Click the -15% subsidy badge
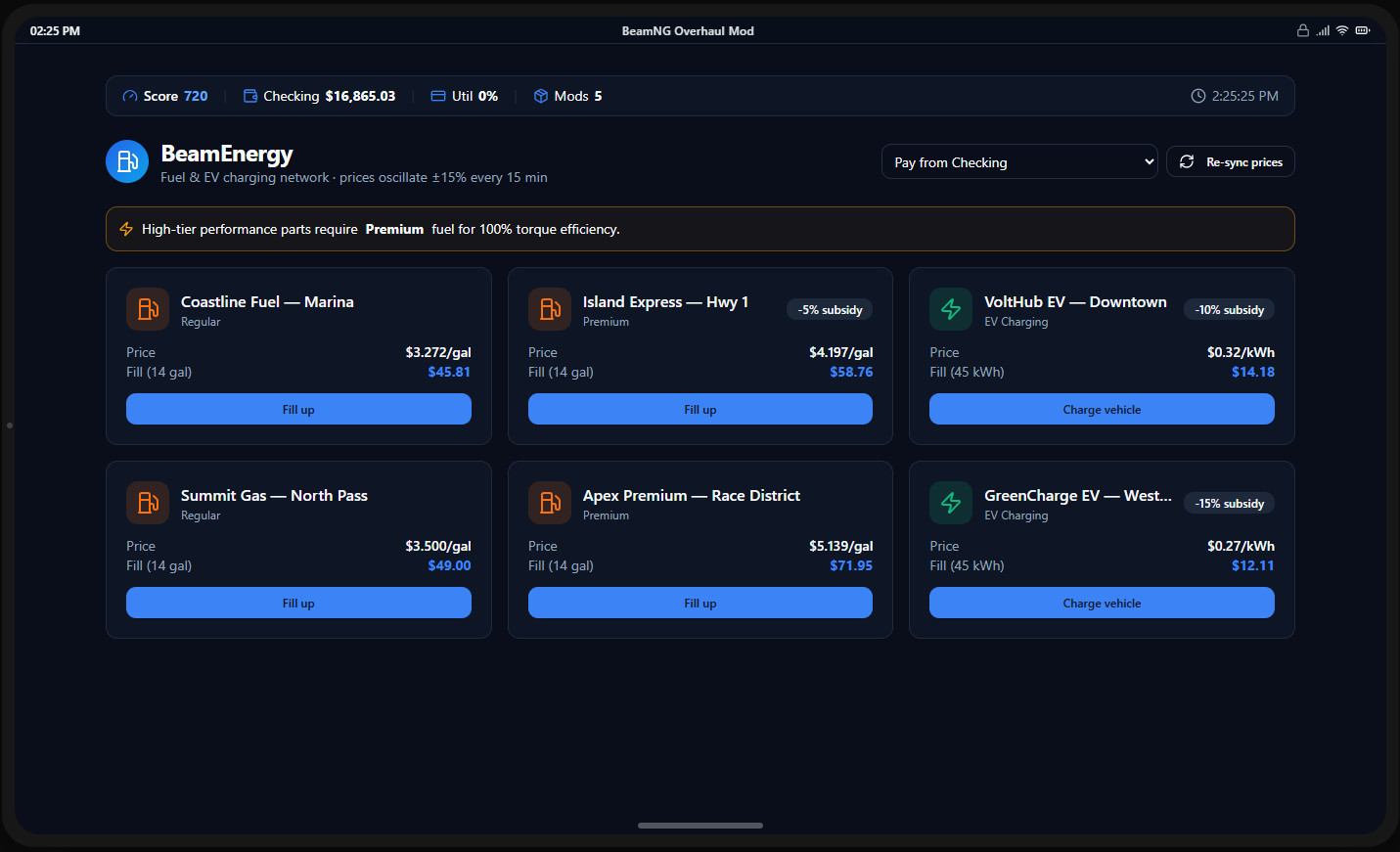1400x852 pixels. [1229, 503]
